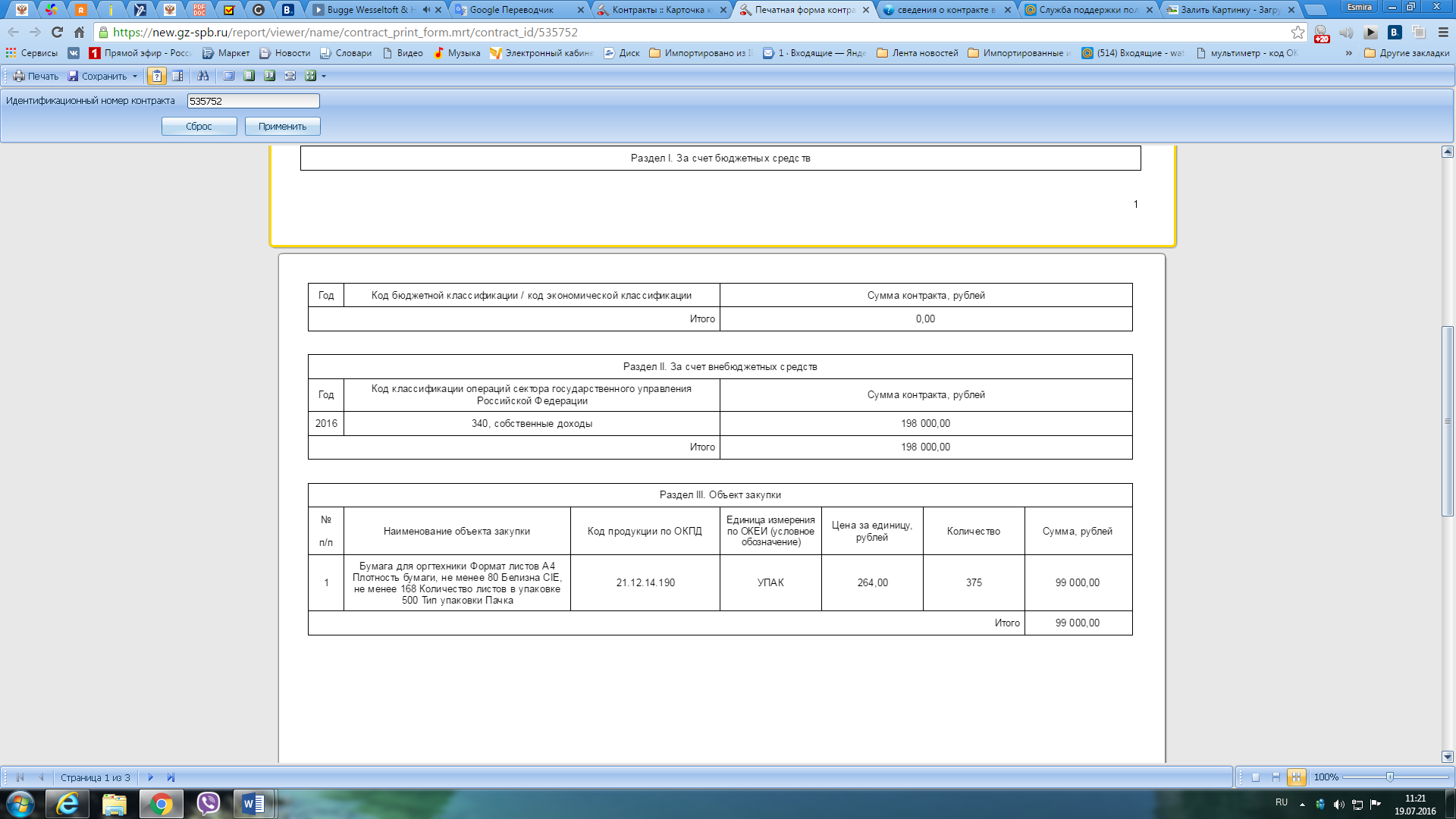Open the Служба поддержки browser tab
Viewport: 1456px width, 819px height.
[1087, 10]
